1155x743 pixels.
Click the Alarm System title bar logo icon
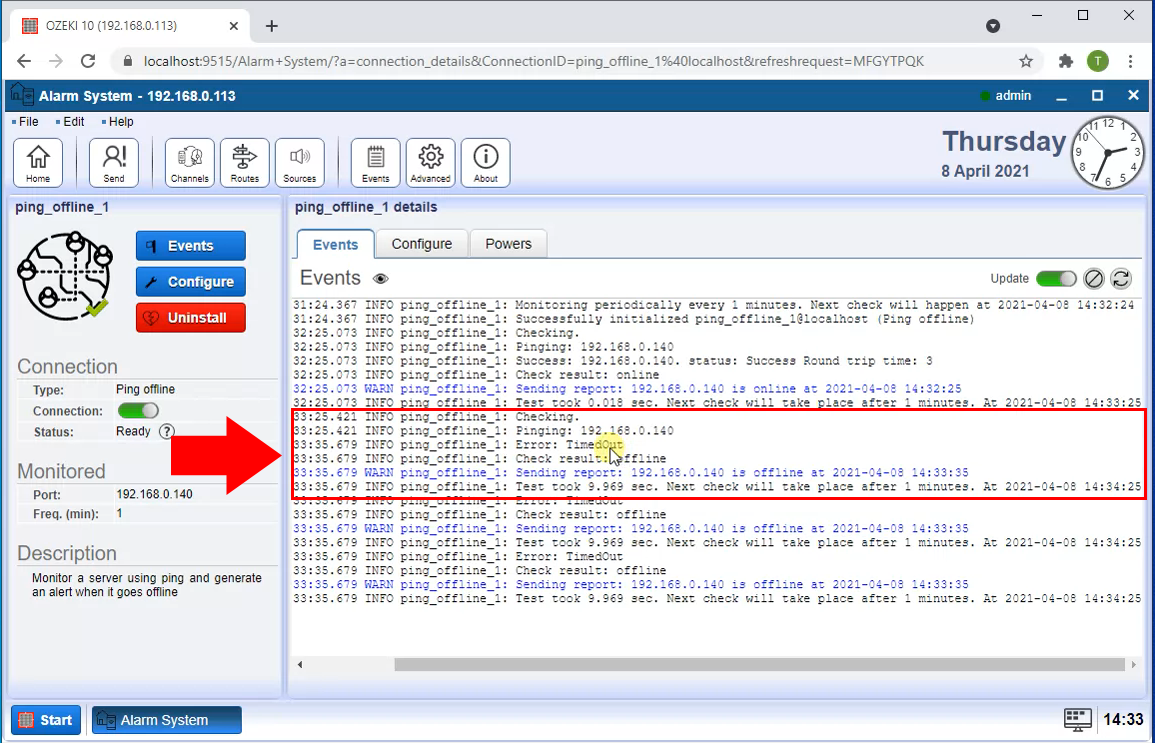pos(22,96)
